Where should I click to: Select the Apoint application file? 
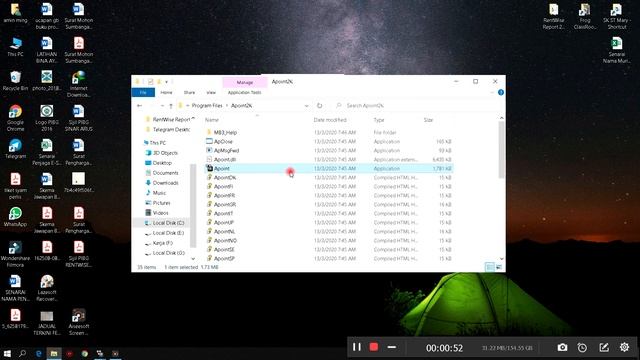[329, 169]
